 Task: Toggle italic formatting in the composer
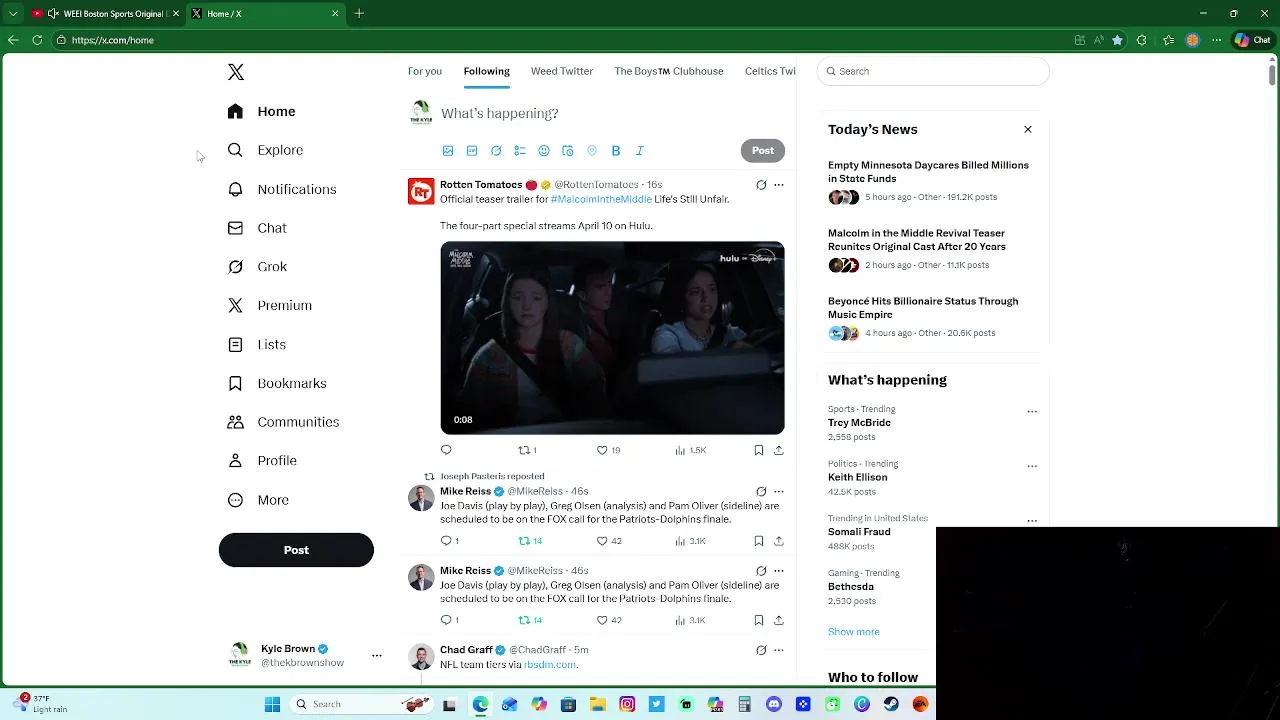click(x=640, y=151)
